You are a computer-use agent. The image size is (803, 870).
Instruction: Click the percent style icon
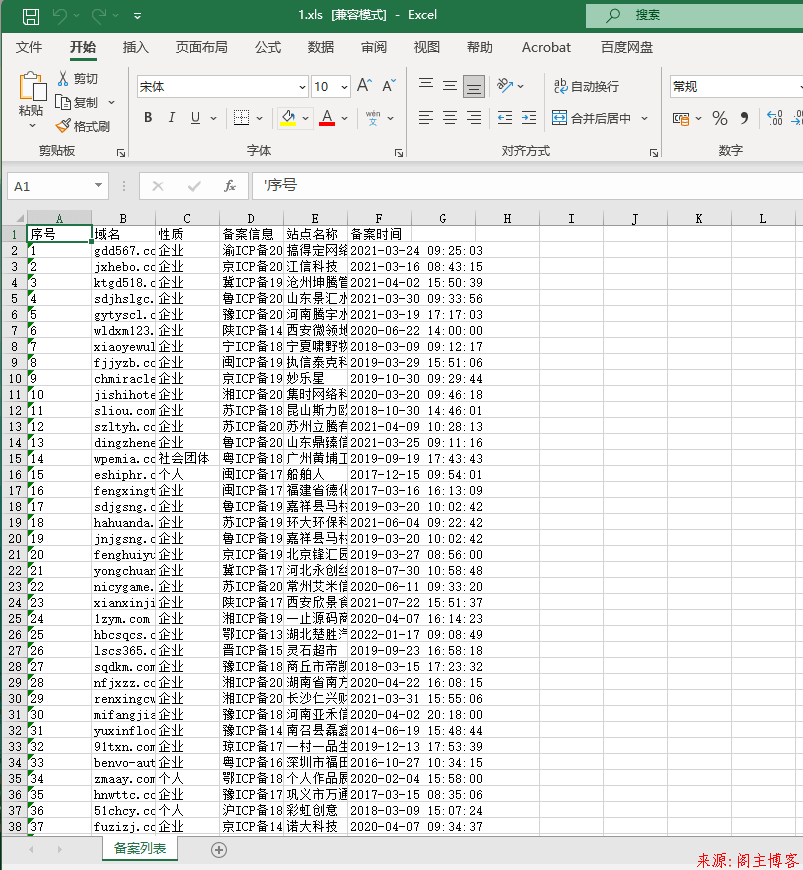(719, 117)
